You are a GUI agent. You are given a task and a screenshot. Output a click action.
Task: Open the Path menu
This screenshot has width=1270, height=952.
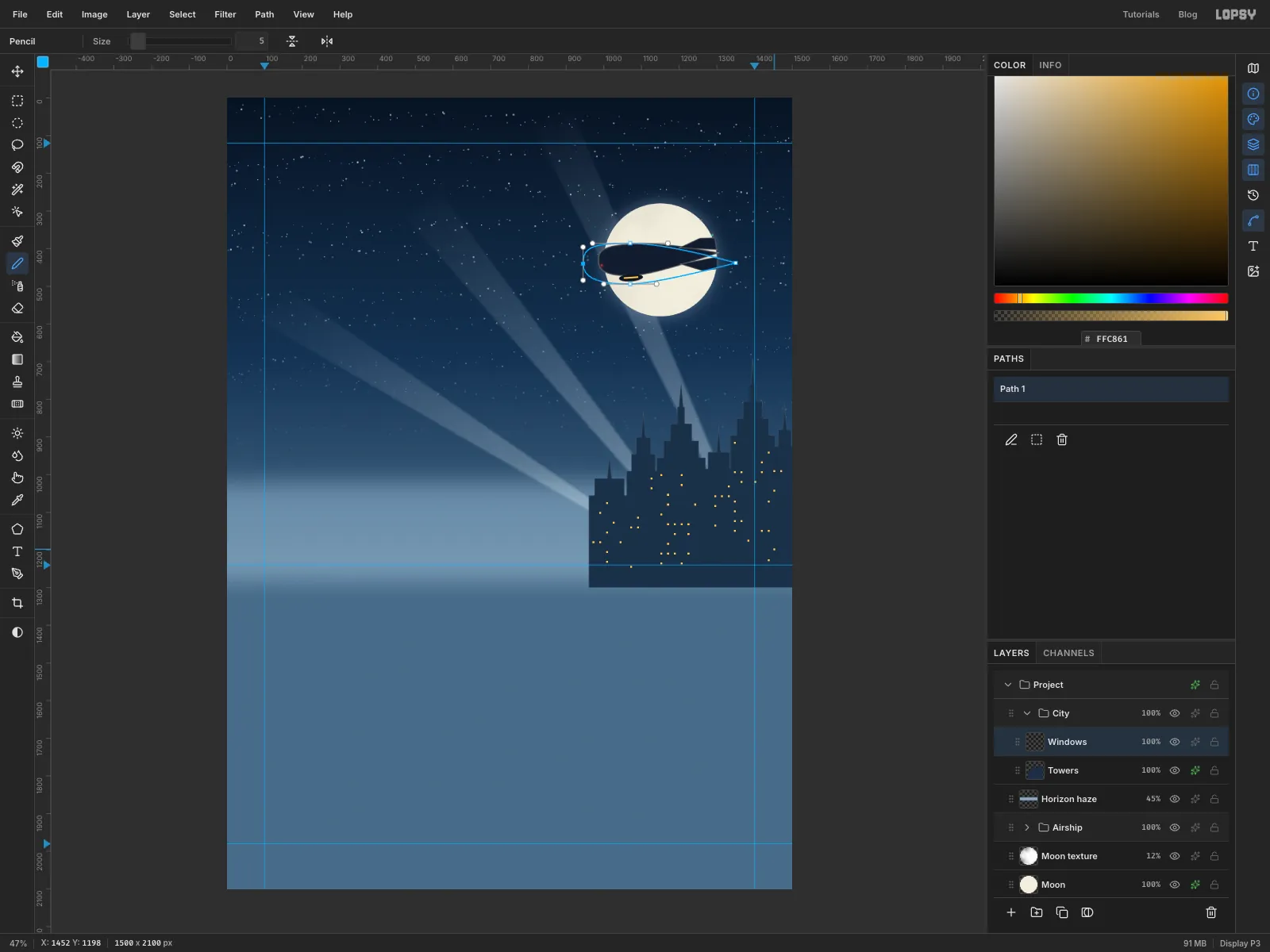point(264,14)
